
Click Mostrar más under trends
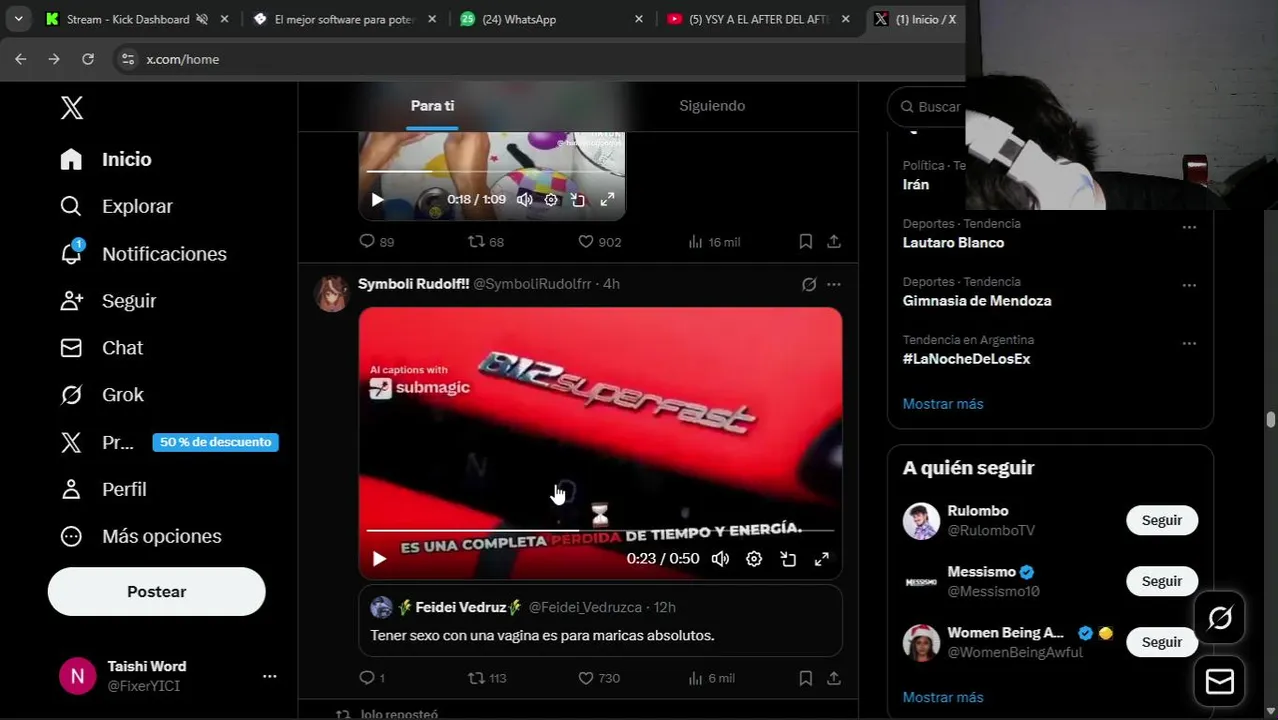943,404
